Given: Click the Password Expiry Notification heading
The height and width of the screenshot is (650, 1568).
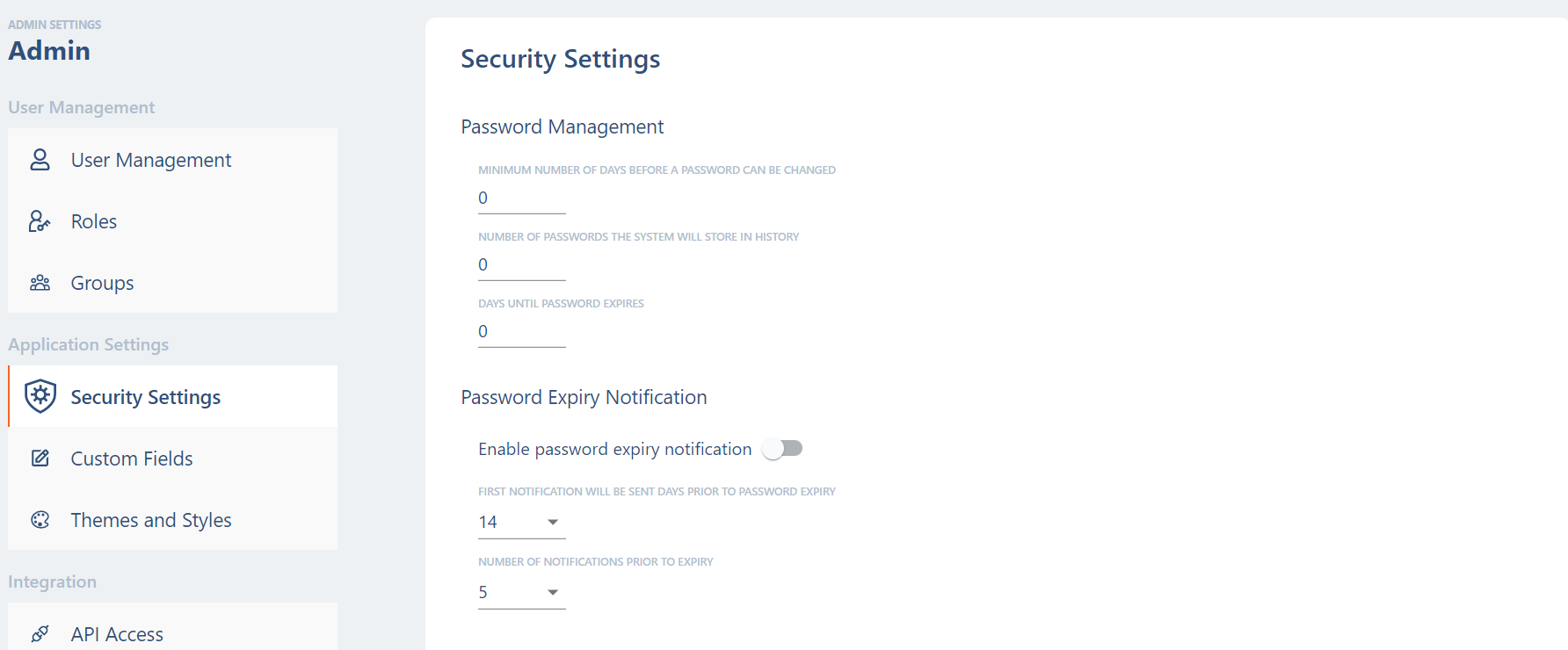Looking at the screenshot, I should [x=584, y=398].
